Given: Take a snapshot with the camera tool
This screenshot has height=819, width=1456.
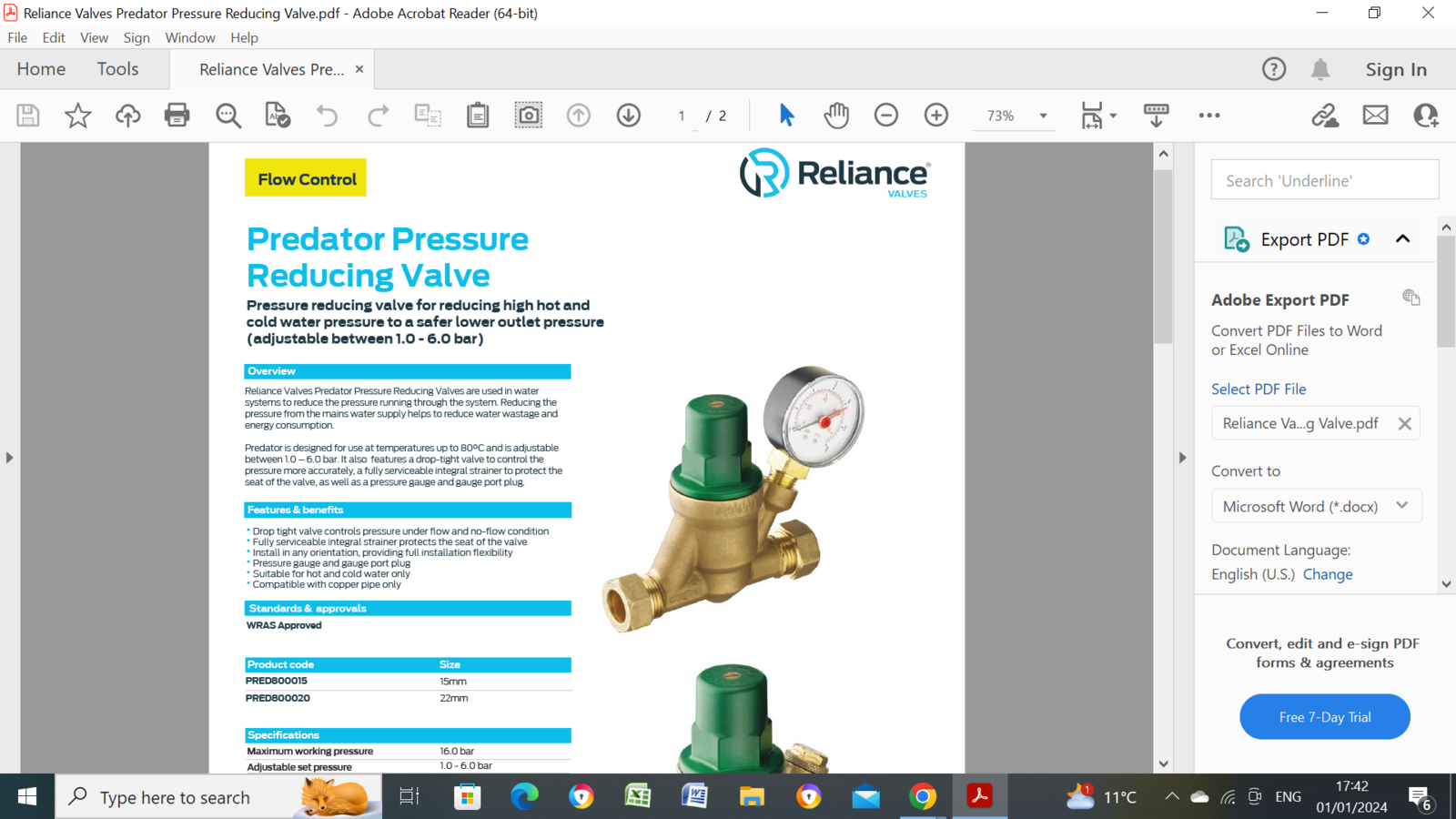Looking at the screenshot, I should 529,115.
